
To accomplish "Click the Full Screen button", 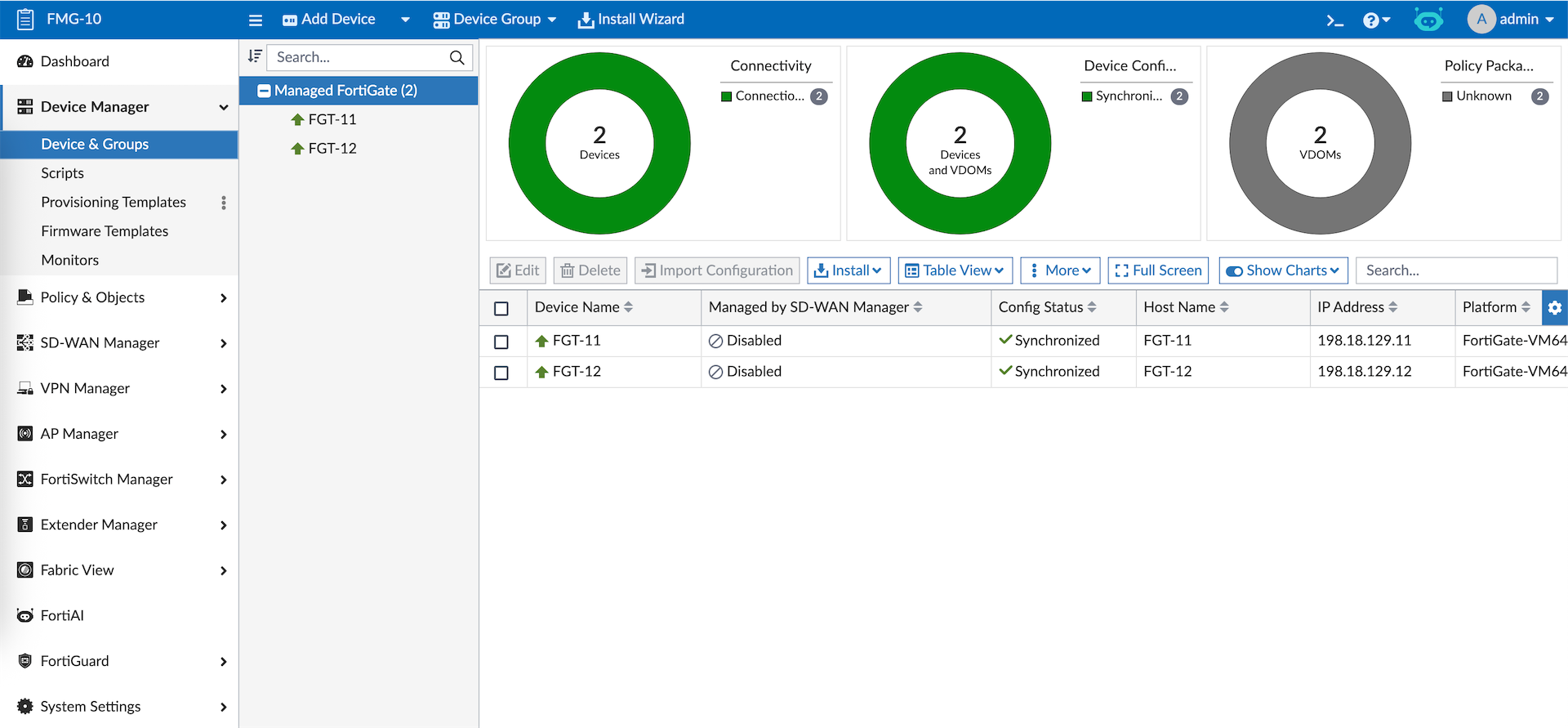I will [1157, 270].
